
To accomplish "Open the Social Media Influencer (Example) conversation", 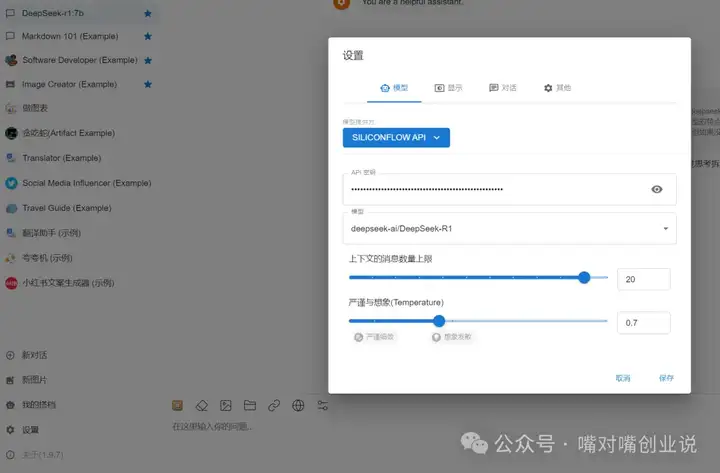I will pos(78,183).
